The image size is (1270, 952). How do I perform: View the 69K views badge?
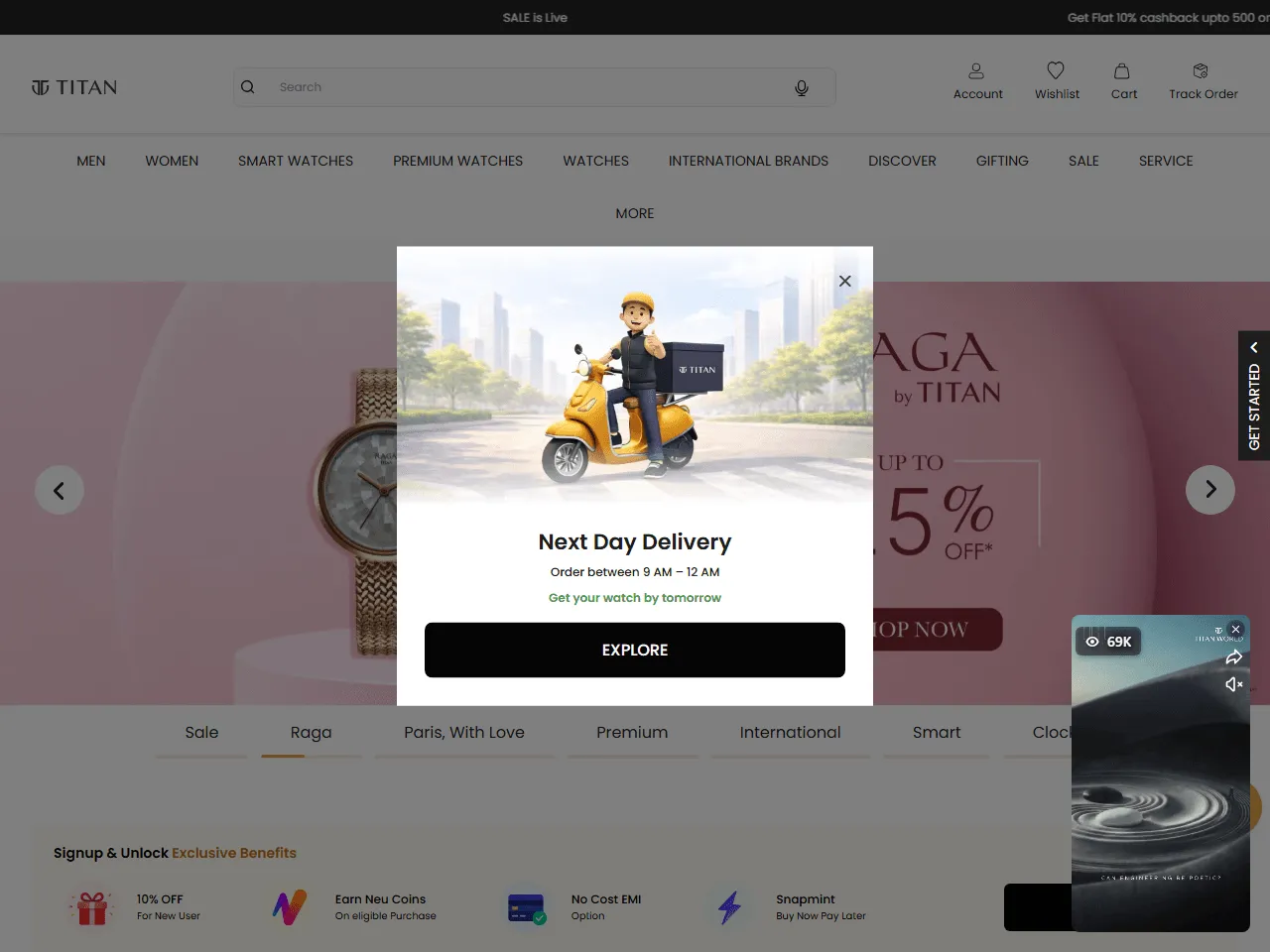[x=1109, y=642]
